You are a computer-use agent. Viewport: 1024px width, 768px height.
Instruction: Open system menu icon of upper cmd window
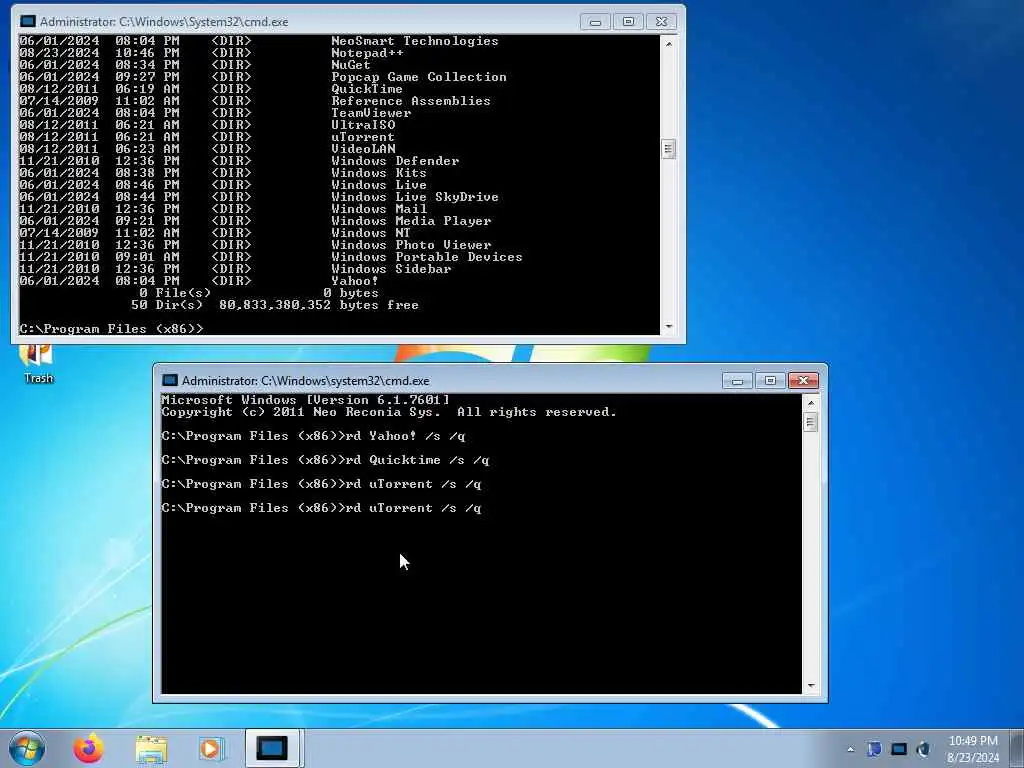click(x=27, y=22)
